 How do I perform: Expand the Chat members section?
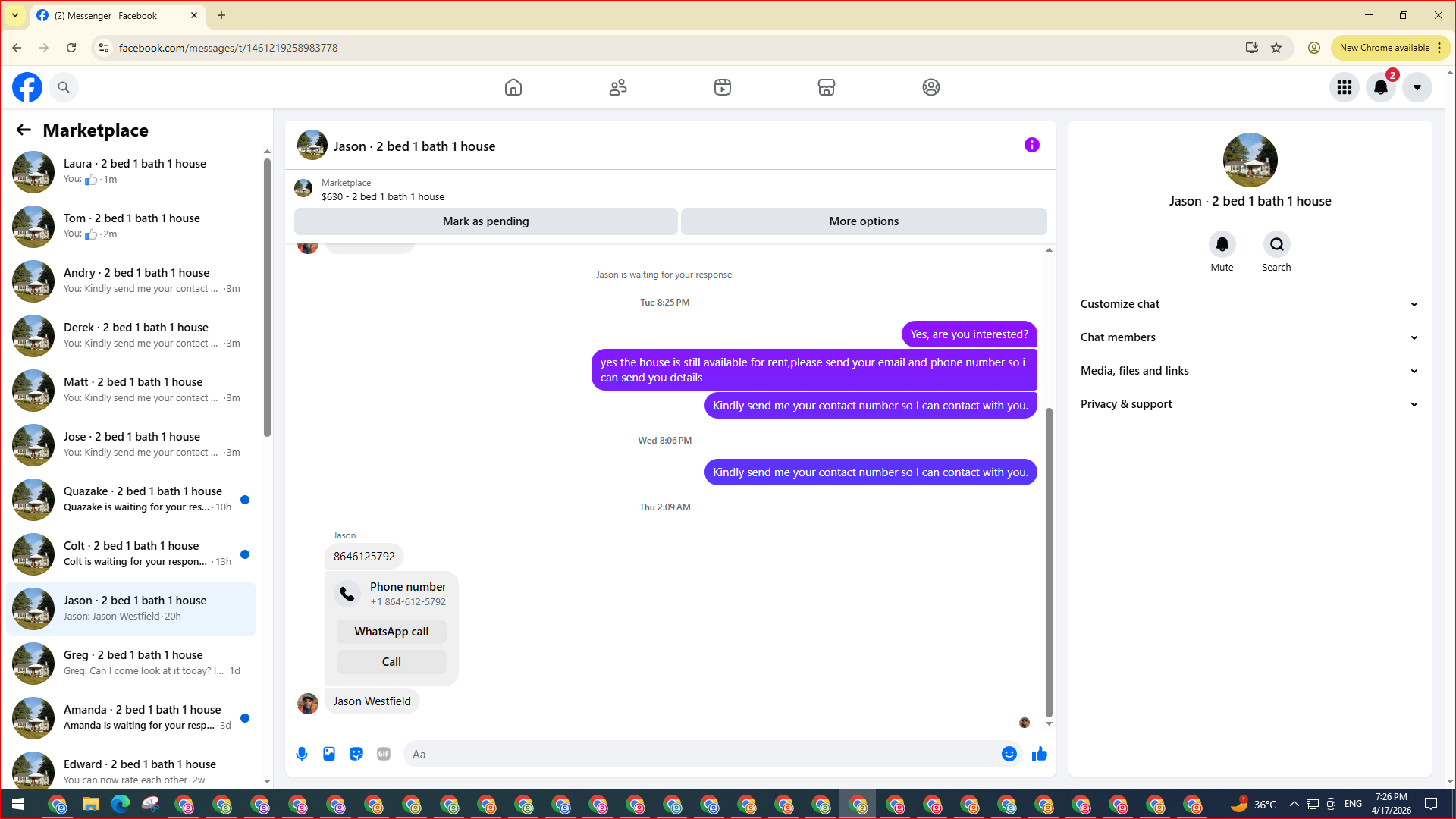(1250, 337)
